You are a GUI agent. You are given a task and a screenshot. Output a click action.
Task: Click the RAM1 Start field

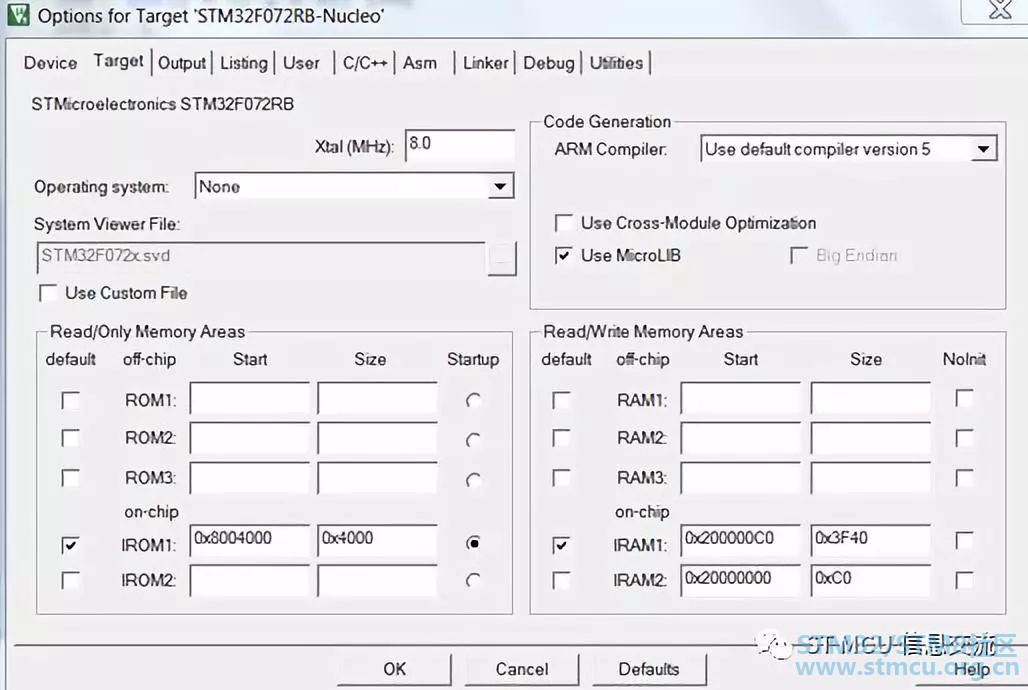click(740, 398)
